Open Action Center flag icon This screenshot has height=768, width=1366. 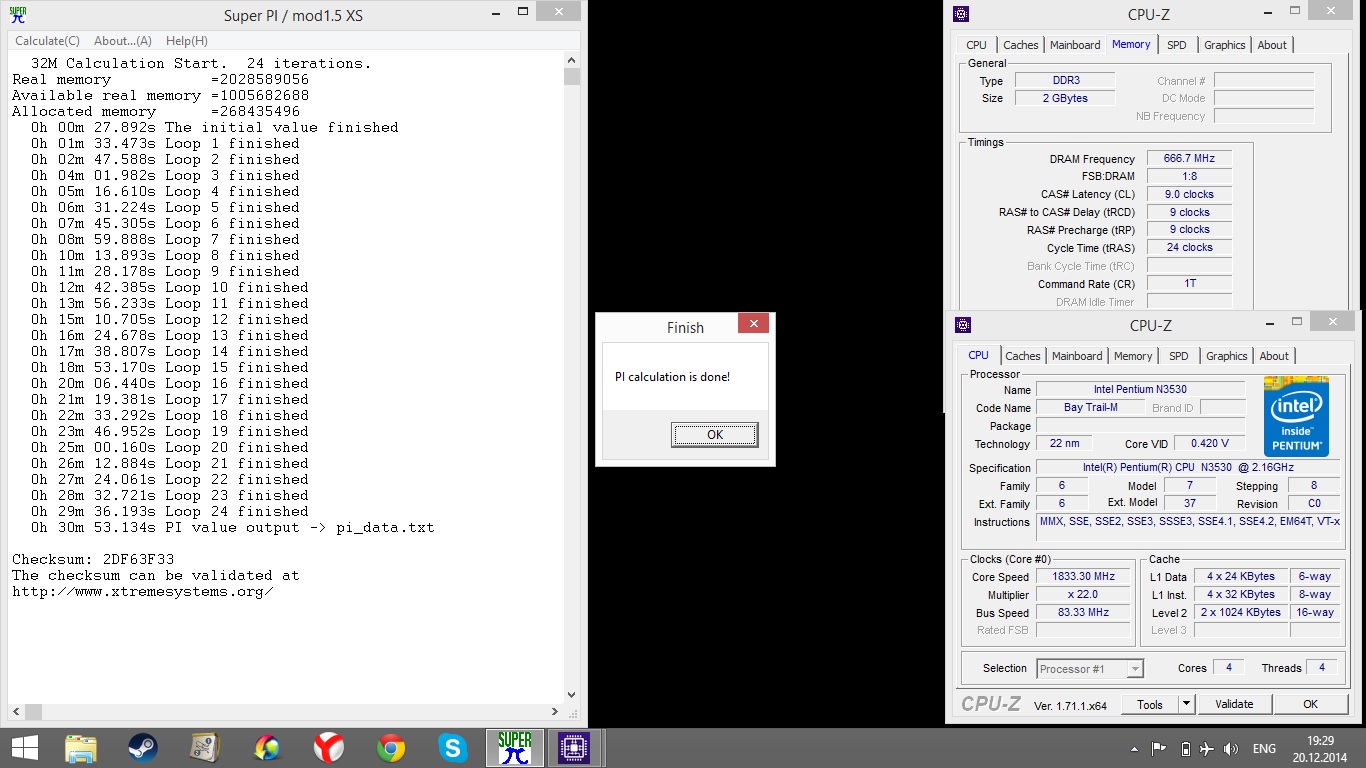pyautogui.click(x=1159, y=749)
